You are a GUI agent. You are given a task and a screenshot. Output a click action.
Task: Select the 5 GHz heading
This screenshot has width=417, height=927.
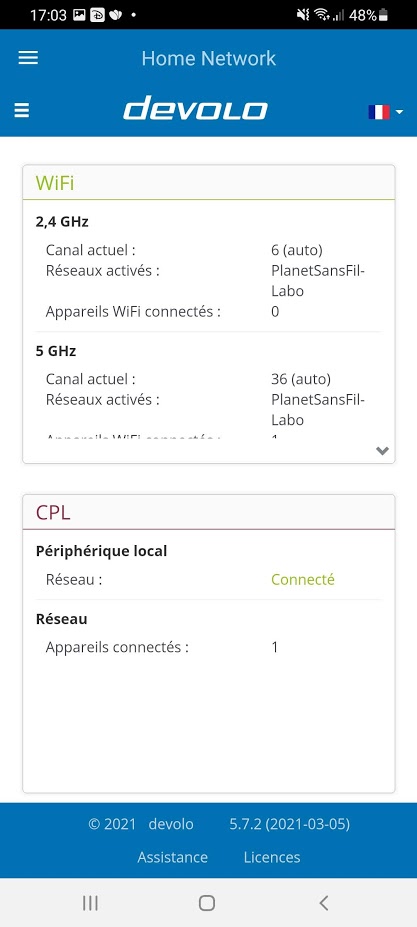click(56, 351)
